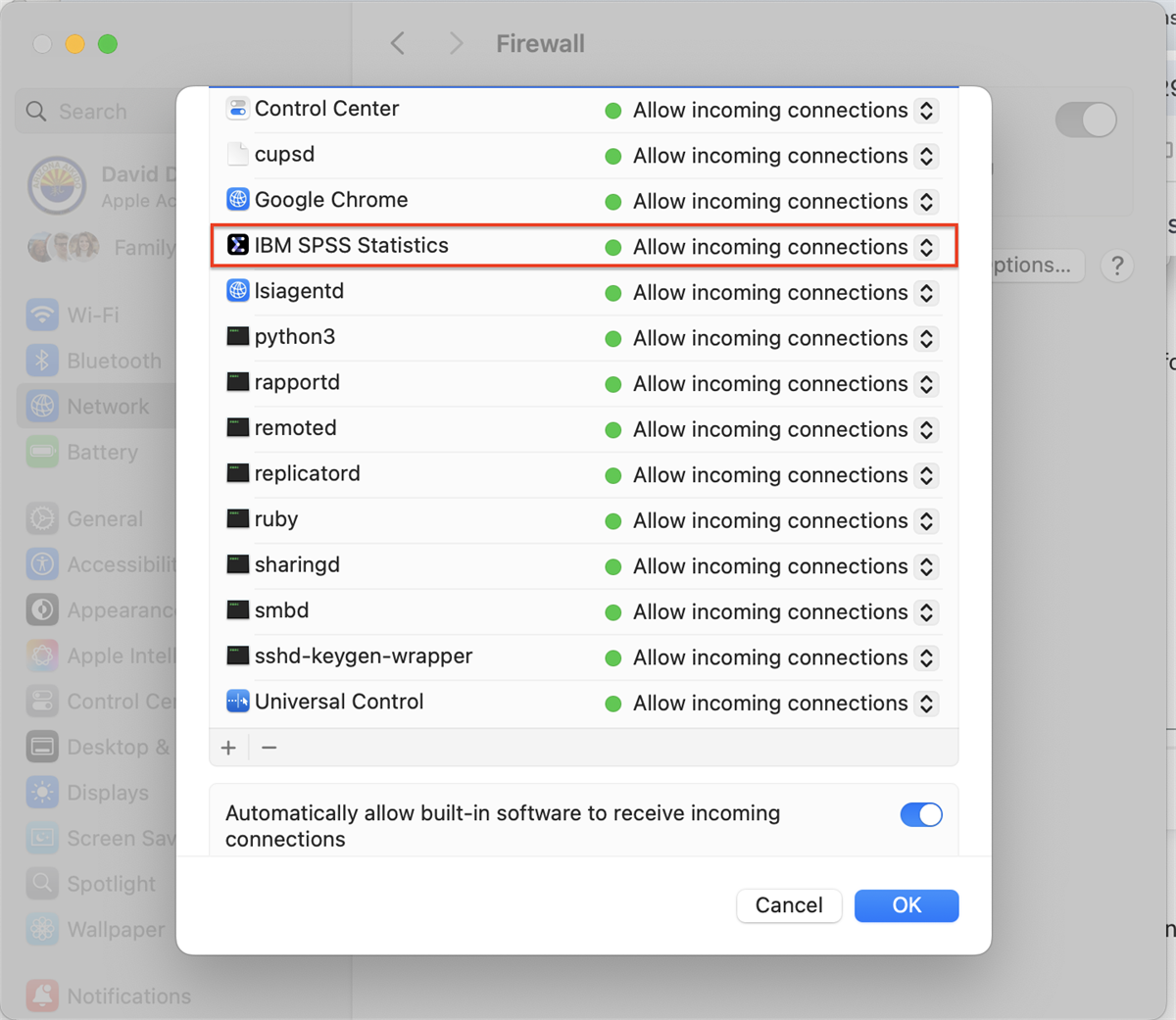Click the minus icon to remove an app
The height and width of the screenshot is (1020, 1176).
pos(269,748)
